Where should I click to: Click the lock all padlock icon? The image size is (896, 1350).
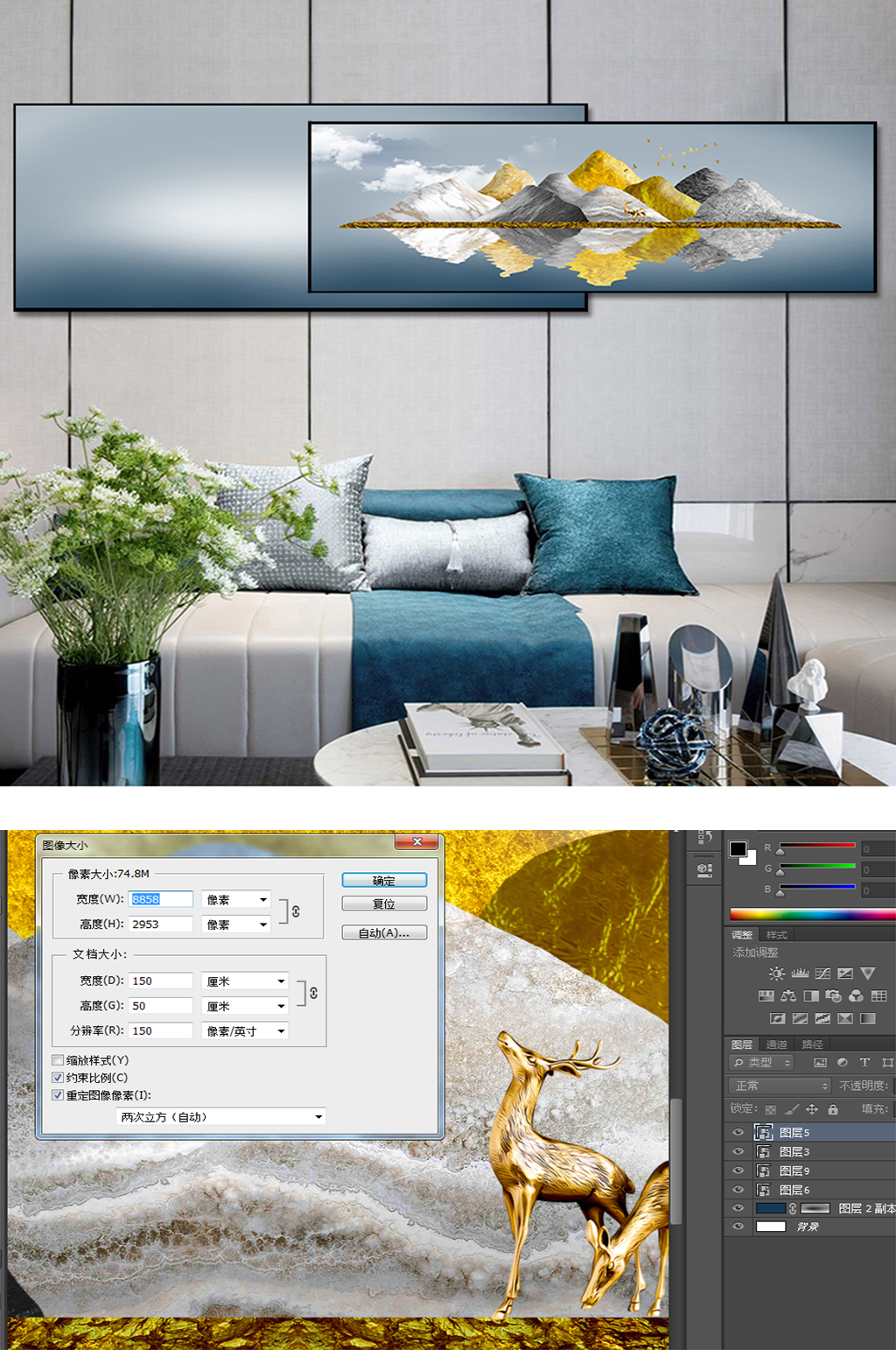pos(833,1109)
